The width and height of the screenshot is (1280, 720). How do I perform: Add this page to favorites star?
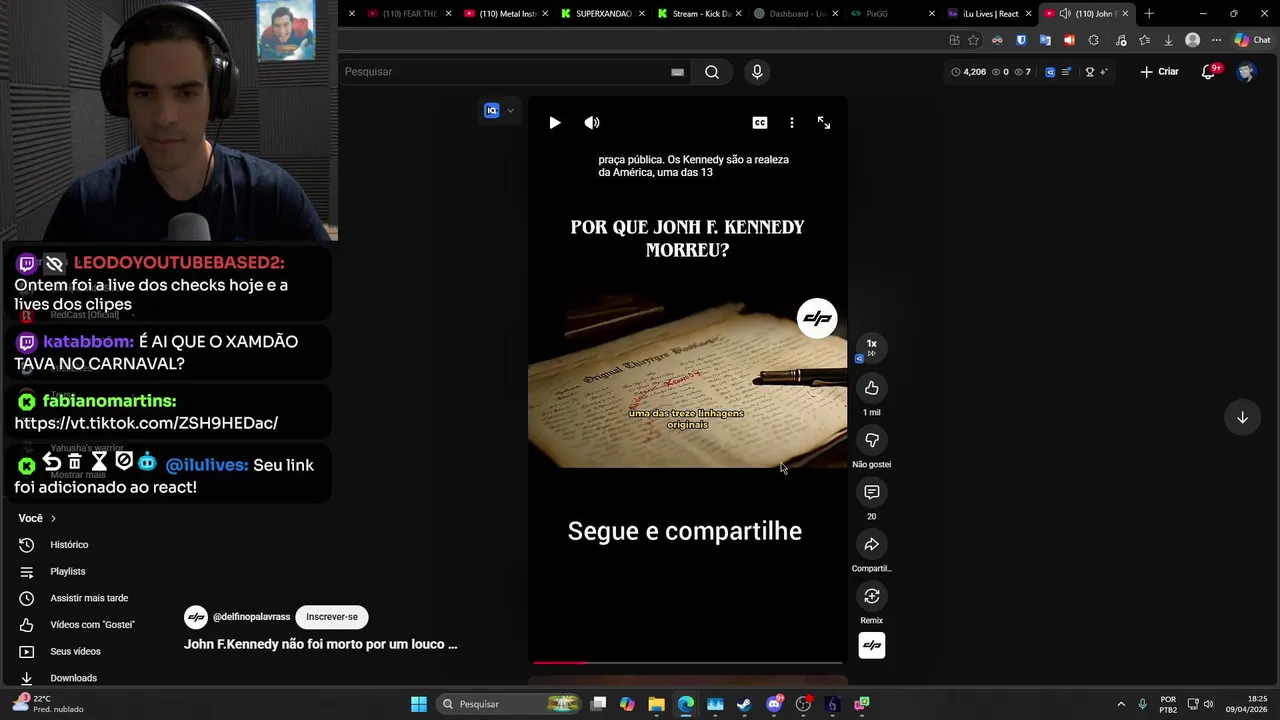tap(973, 40)
